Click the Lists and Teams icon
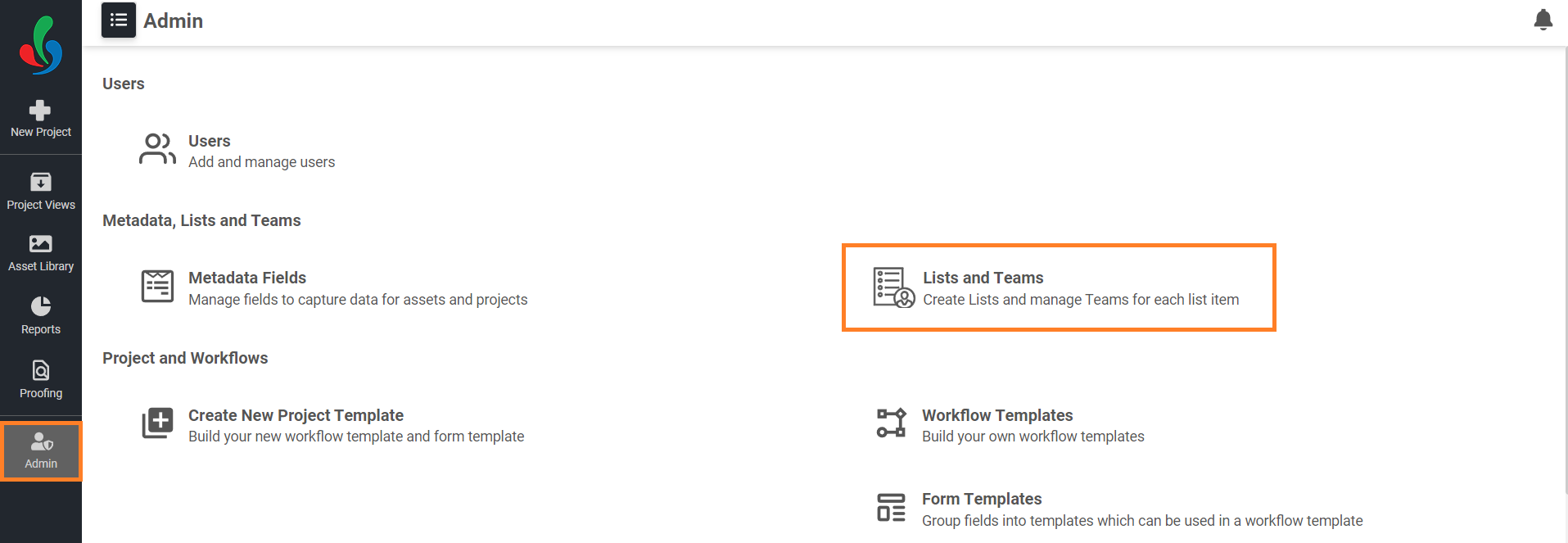Screen dimensions: 1568x543 [893, 287]
